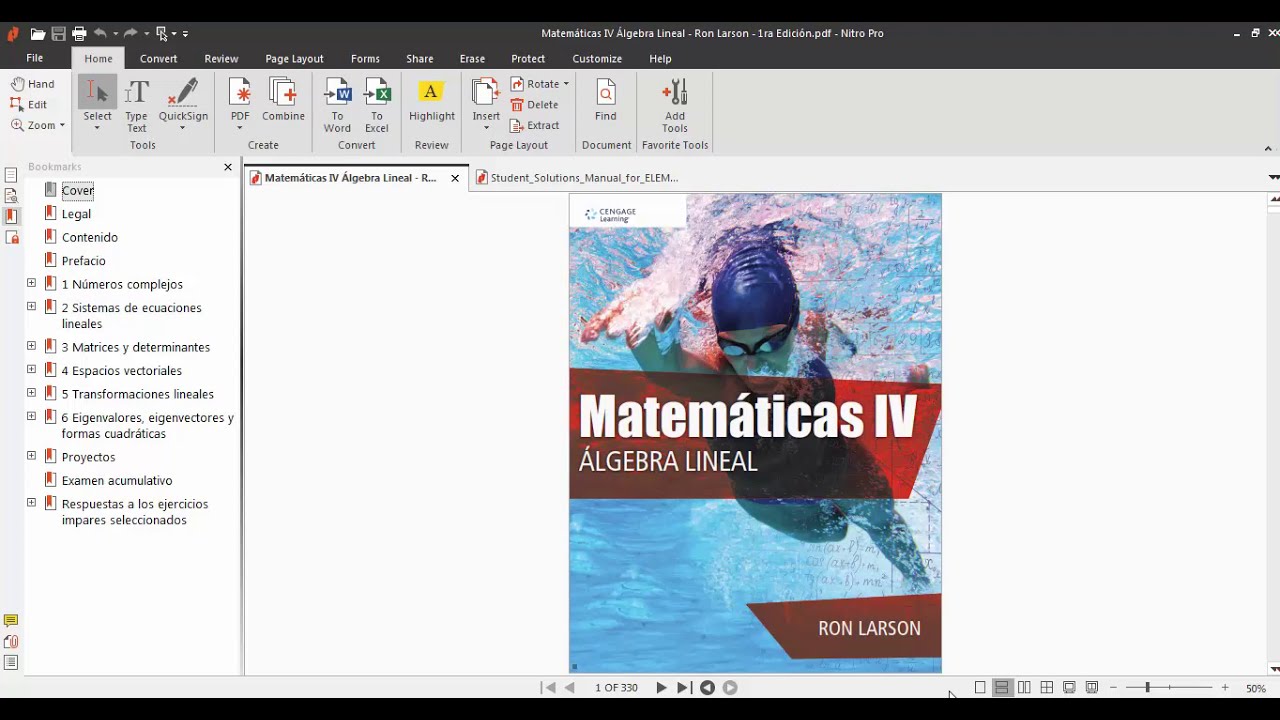Click the zoom slider handle

click(1147, 688)
